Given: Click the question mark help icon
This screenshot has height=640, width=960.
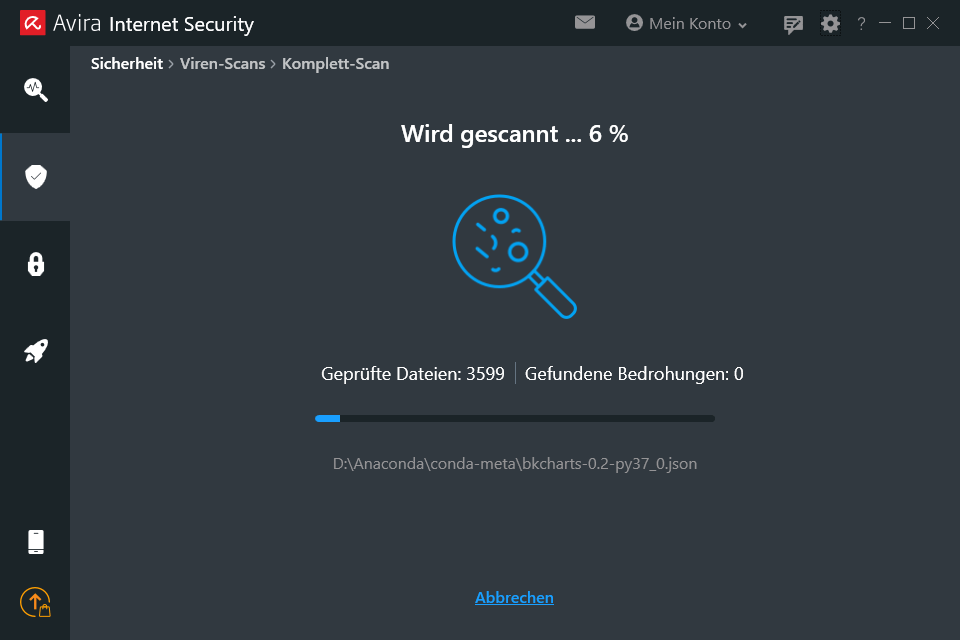Looking at the screenshot, I should pyautogui.click(x=861, y=24).
